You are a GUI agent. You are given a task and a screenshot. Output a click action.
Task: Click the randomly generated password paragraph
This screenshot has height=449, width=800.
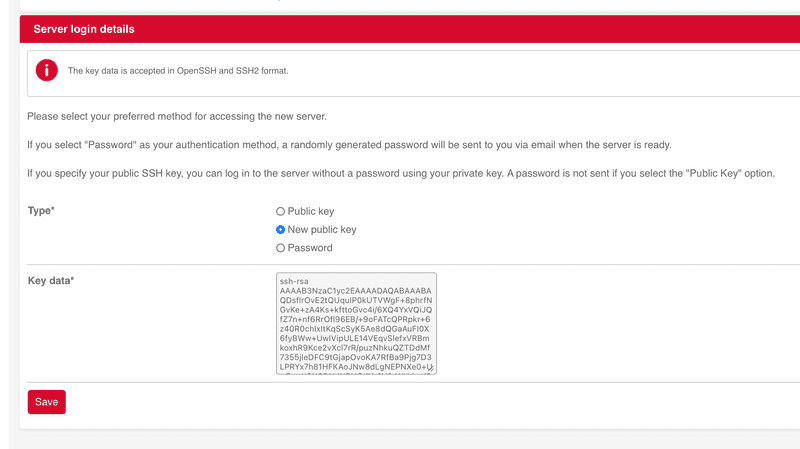(x=349, y=145)
